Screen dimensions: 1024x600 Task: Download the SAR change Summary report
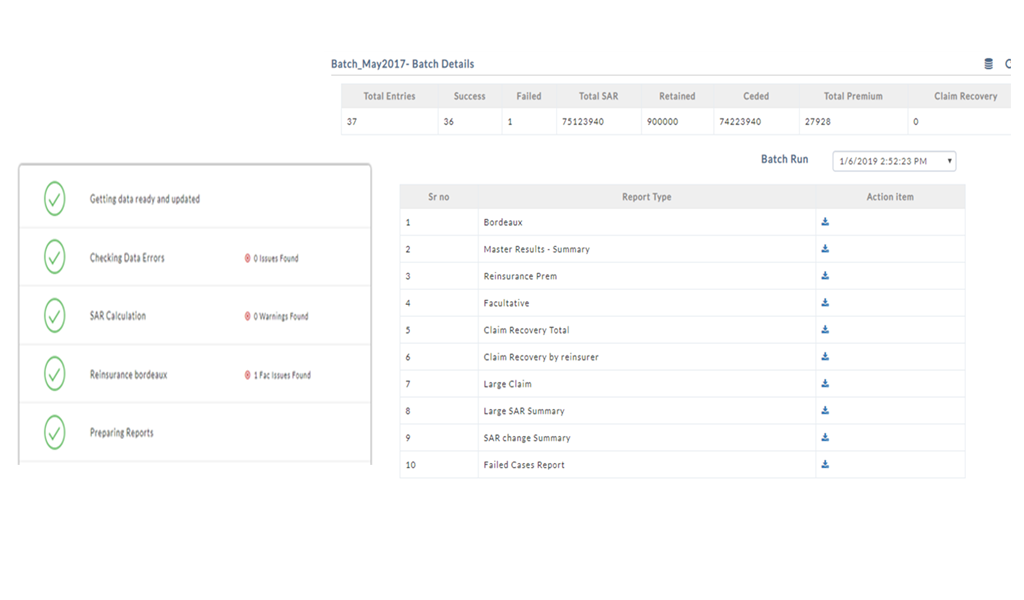[825, 438]
